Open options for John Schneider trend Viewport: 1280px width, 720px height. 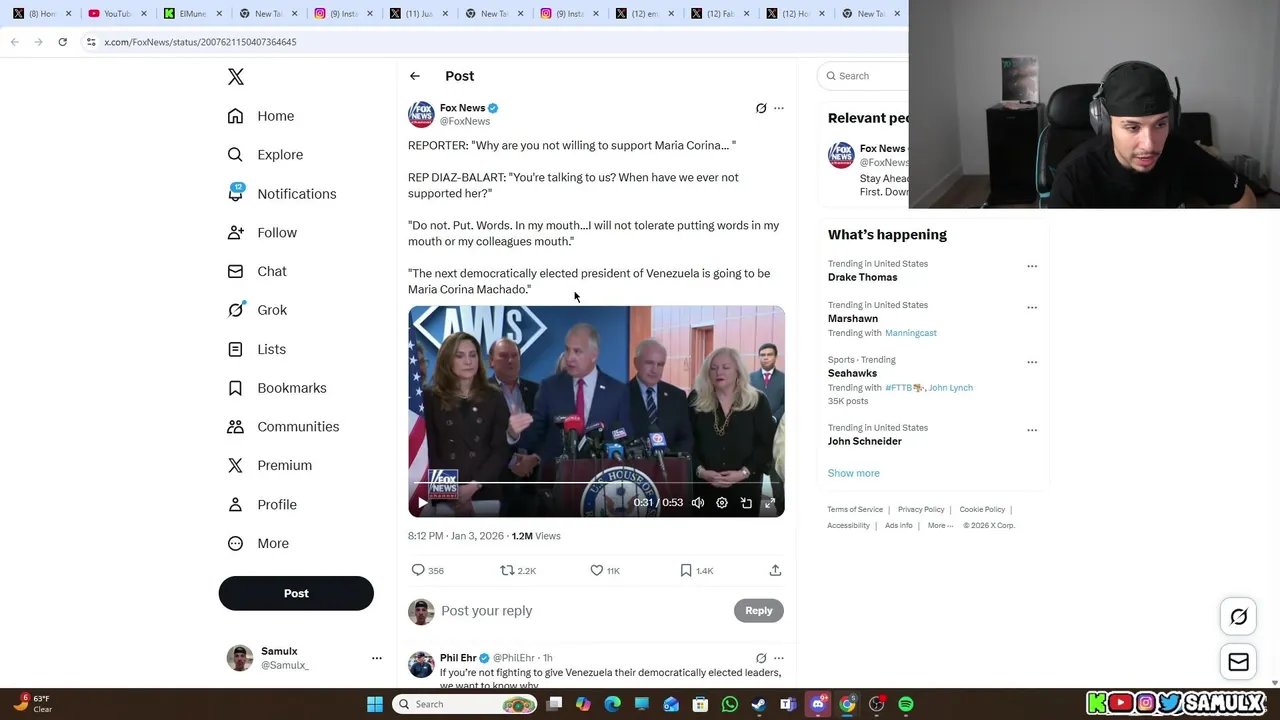1032,430
